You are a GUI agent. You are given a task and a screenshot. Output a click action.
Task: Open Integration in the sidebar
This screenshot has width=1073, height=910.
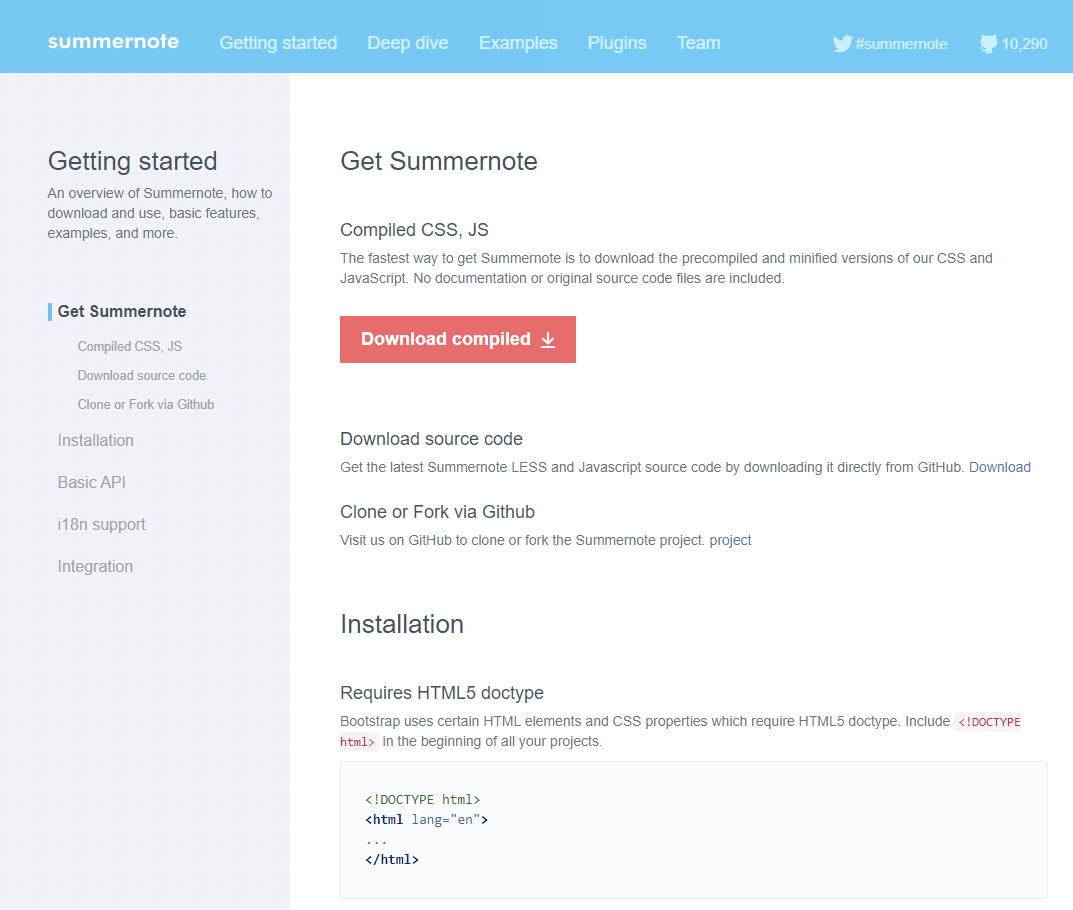pyautogui.click(x=95, y=567)
